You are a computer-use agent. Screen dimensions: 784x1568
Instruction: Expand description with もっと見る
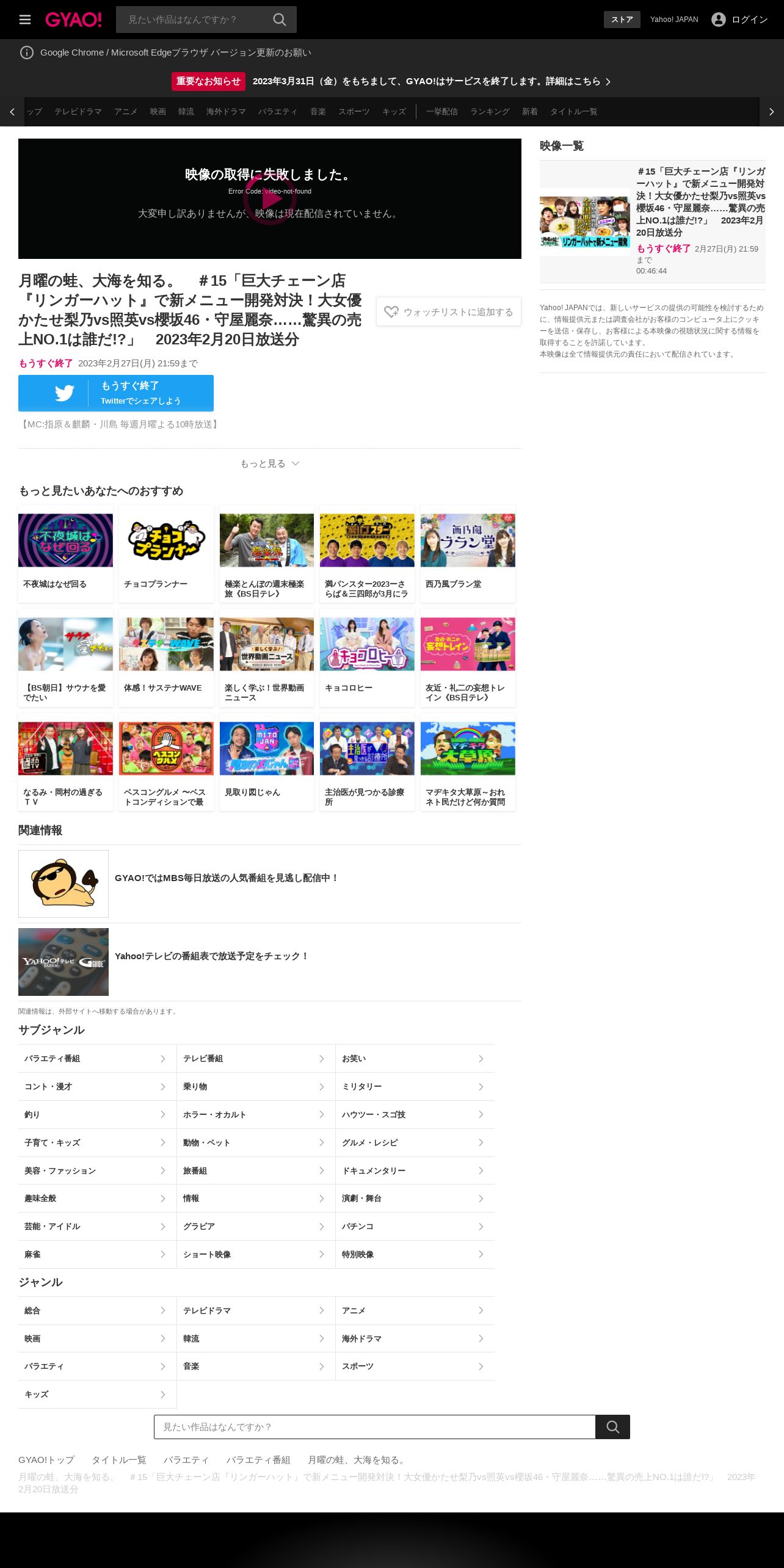tap(269, 463)
